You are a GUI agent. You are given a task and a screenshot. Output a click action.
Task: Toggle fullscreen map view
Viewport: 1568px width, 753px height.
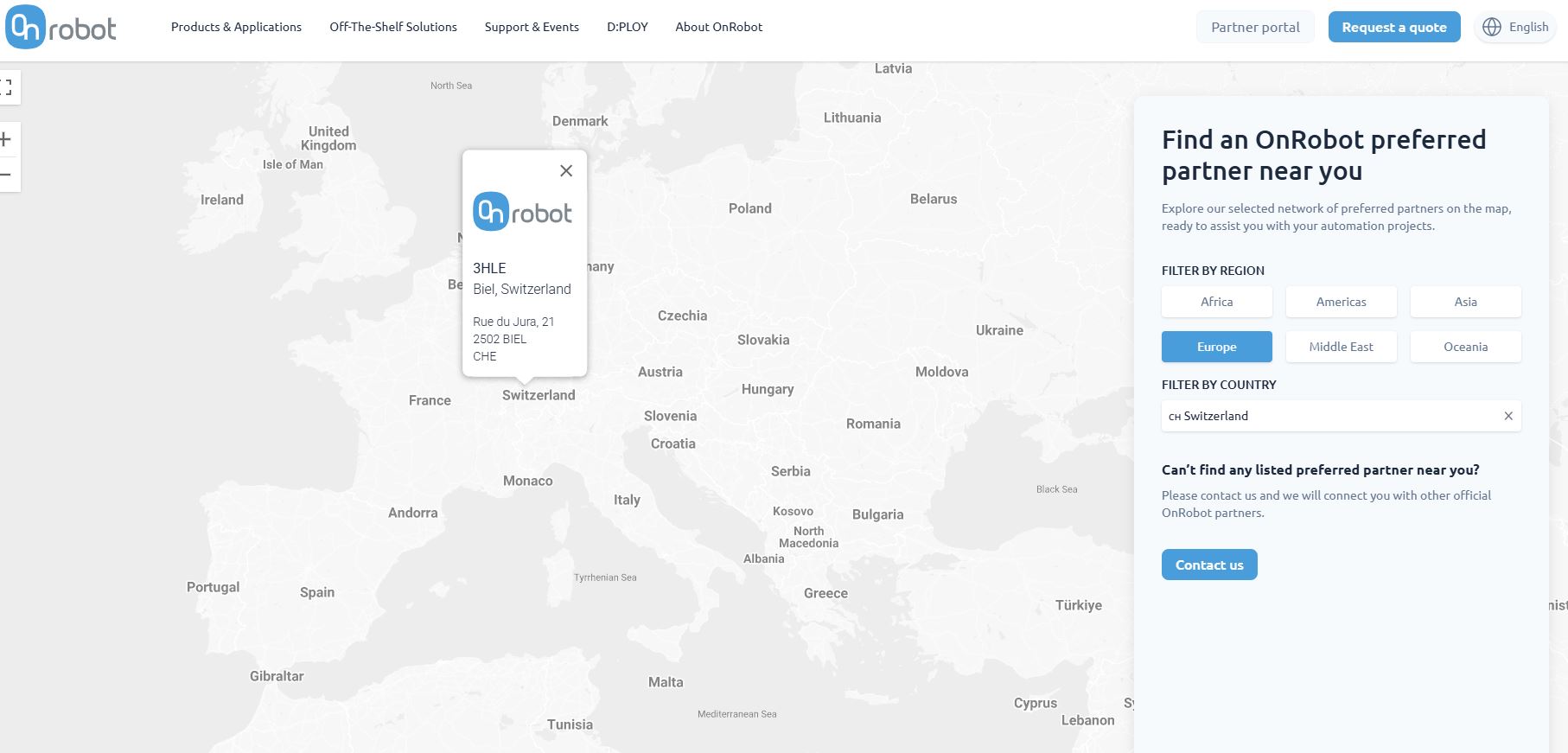click(x=7, y=87)
